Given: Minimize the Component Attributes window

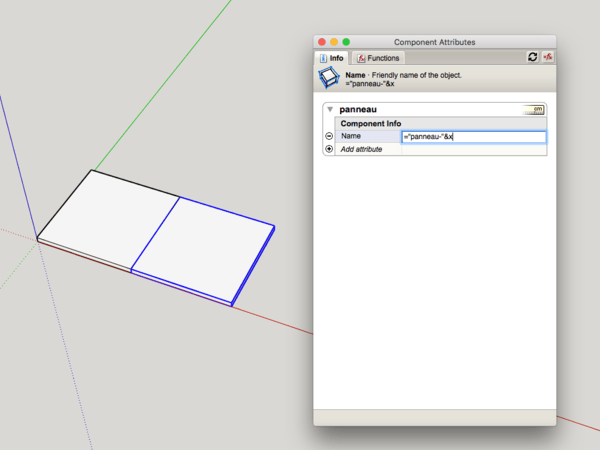Looking at the screenshot, I should click(x=334, y=42).
